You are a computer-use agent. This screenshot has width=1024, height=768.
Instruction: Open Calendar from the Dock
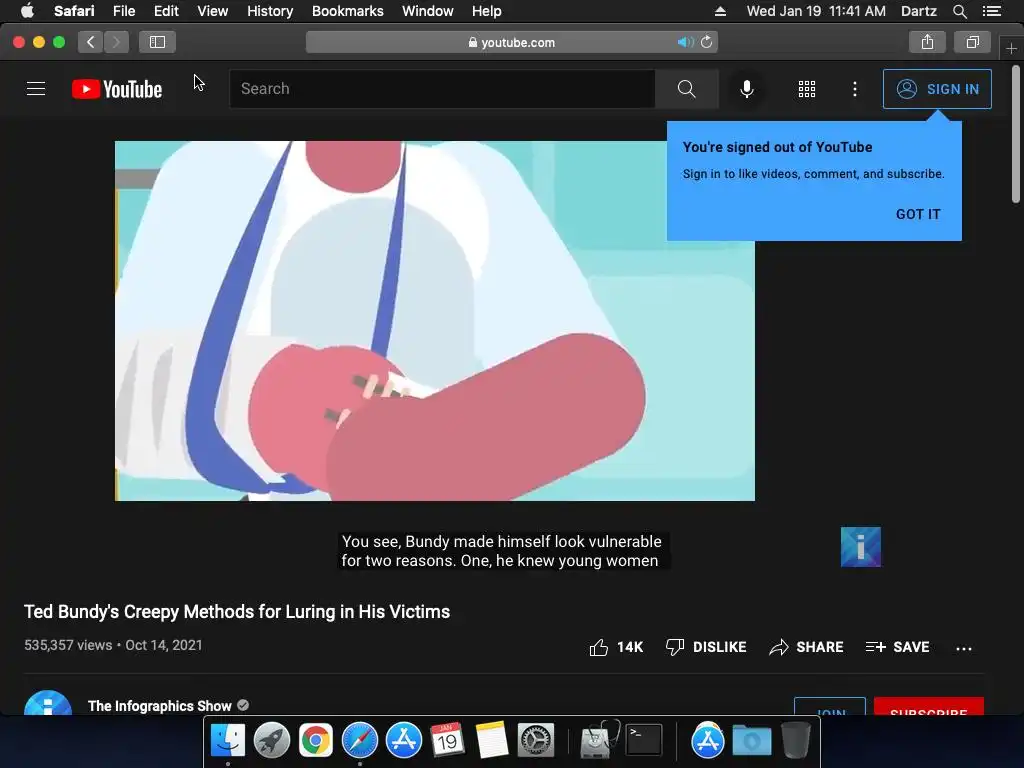pyautogui.click(x=447, y=741)
